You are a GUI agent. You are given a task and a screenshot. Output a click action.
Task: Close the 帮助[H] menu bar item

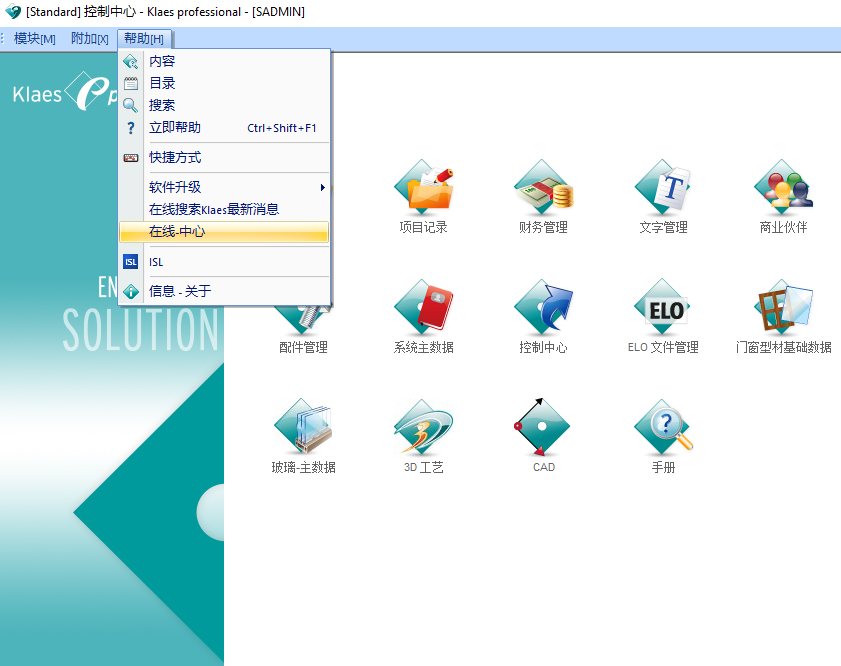point(144,39)
